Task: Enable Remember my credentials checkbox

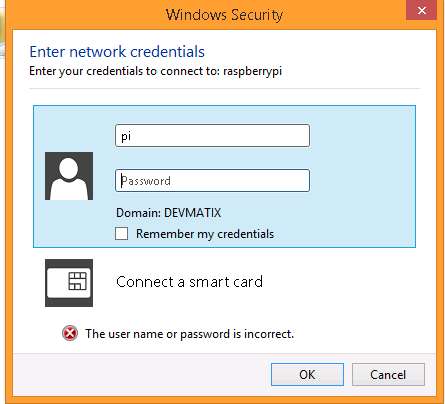Action: 121,234
